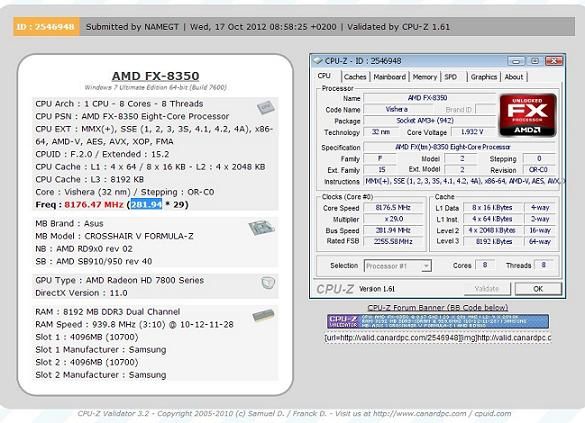The image size is (585, 423).
Task: Click the Core Speed value 8176.5 MHz
Action: pos(393,208)
